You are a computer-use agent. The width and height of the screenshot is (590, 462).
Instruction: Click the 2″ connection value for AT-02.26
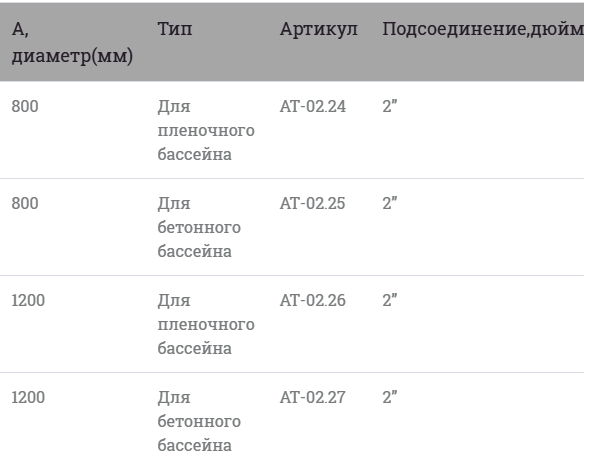tap(390, 300)
